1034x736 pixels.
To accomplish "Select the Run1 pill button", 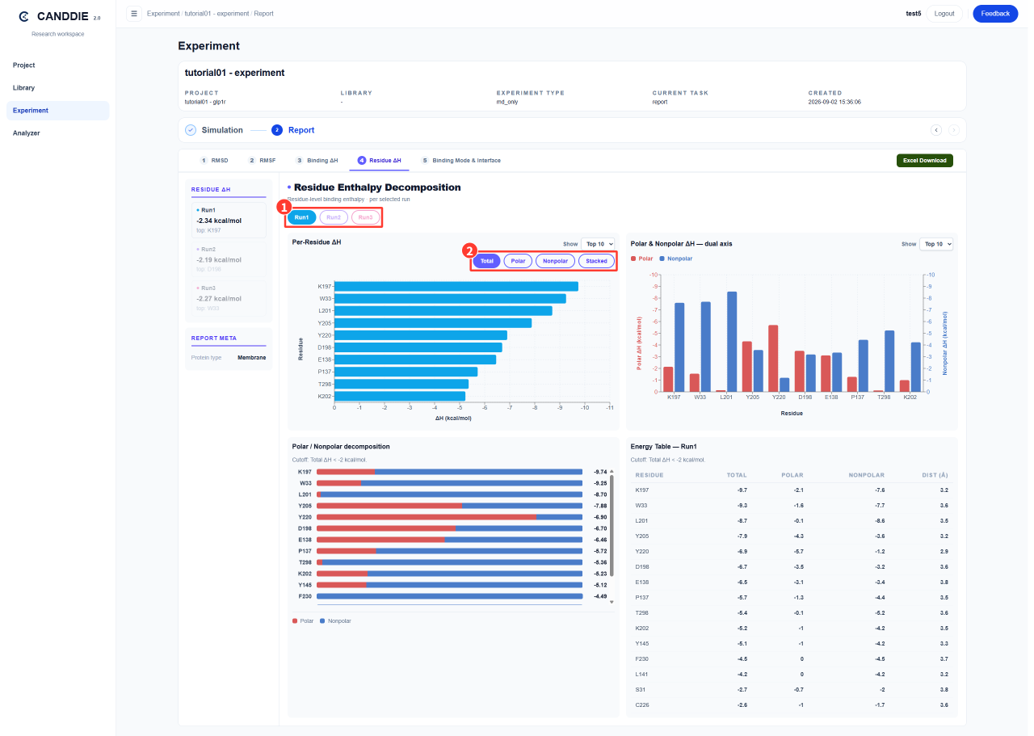I will (301, 217).
